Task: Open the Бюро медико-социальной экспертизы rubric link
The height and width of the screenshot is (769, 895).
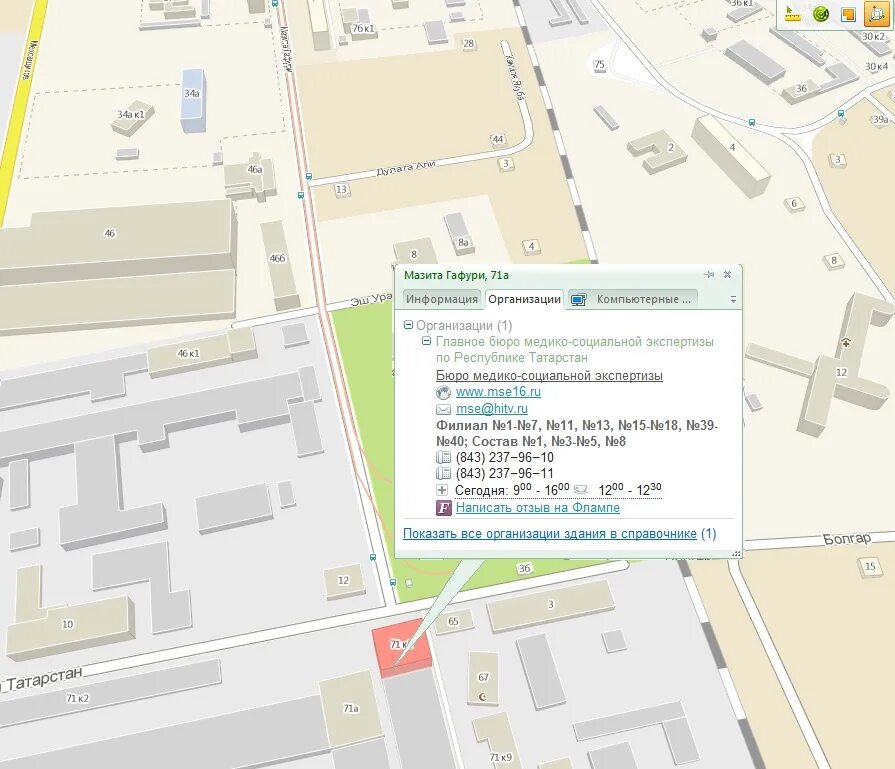Action: click(x=549, y=376)
